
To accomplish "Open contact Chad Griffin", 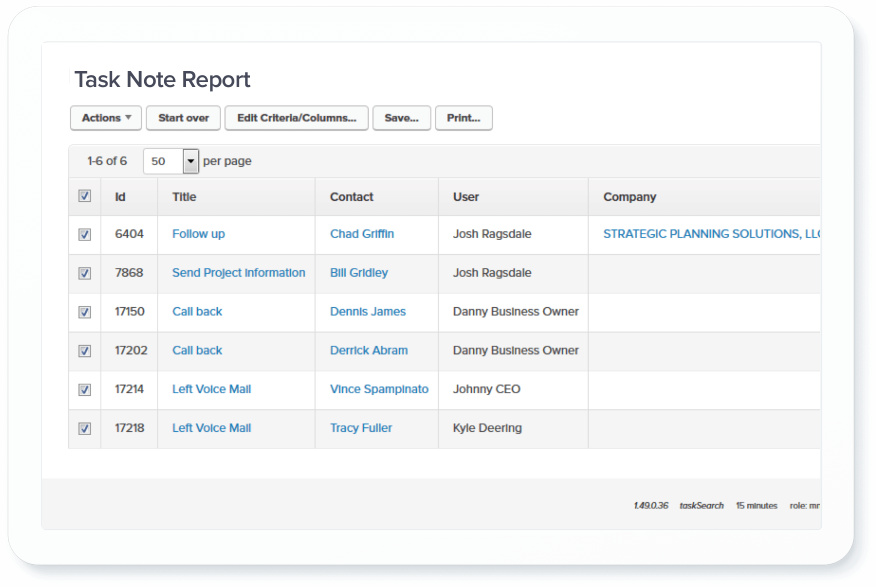I will pyautogui.click(x=361, y=234).
